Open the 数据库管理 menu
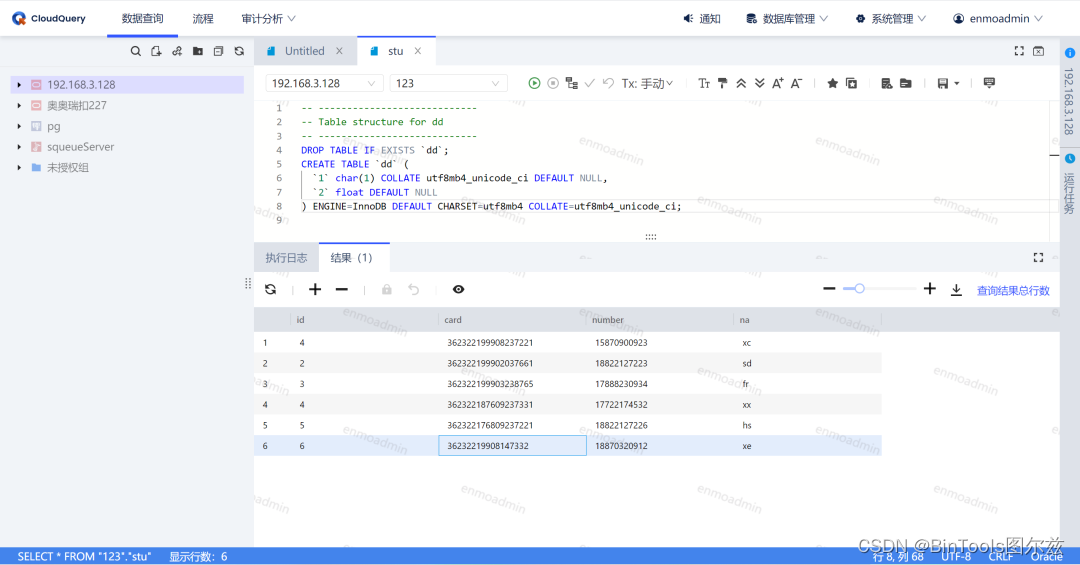The width and height of the screenshot is (1080, 565). tap(787, 19)
